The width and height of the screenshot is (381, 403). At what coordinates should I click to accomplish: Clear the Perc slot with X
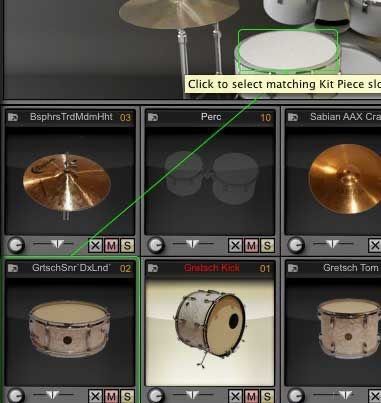tap(235, 246)
